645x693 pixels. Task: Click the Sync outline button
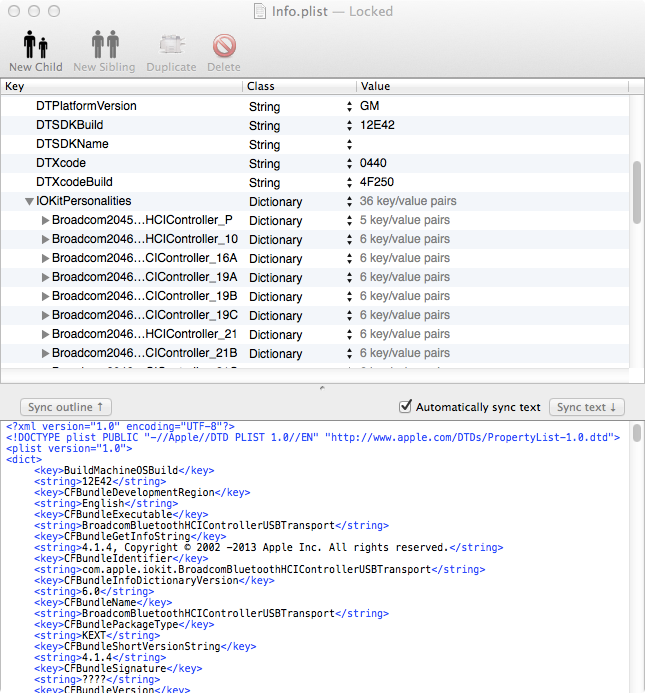click(65, 407)
